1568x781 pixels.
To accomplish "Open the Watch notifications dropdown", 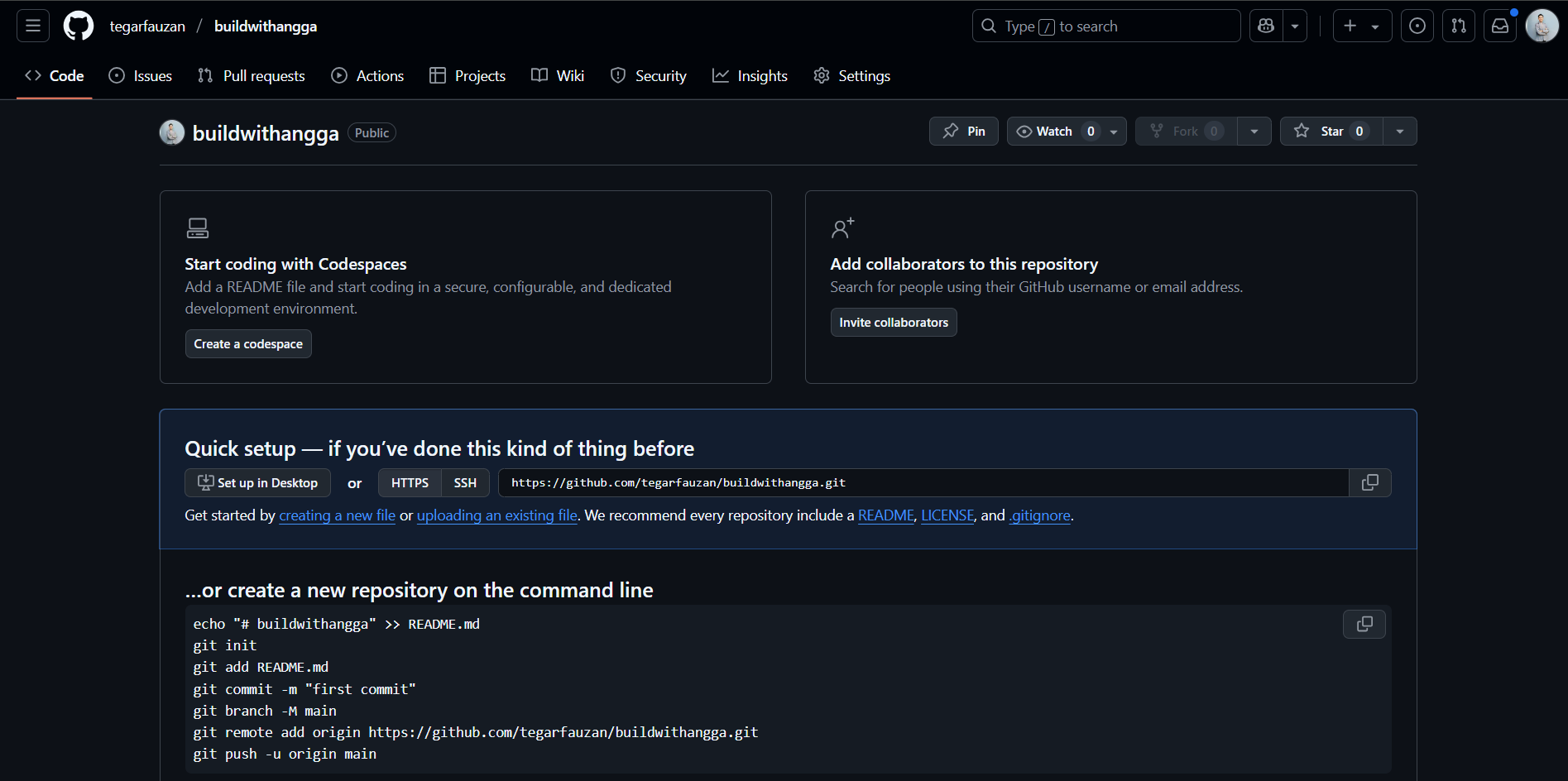I will tap(1067, 132).
